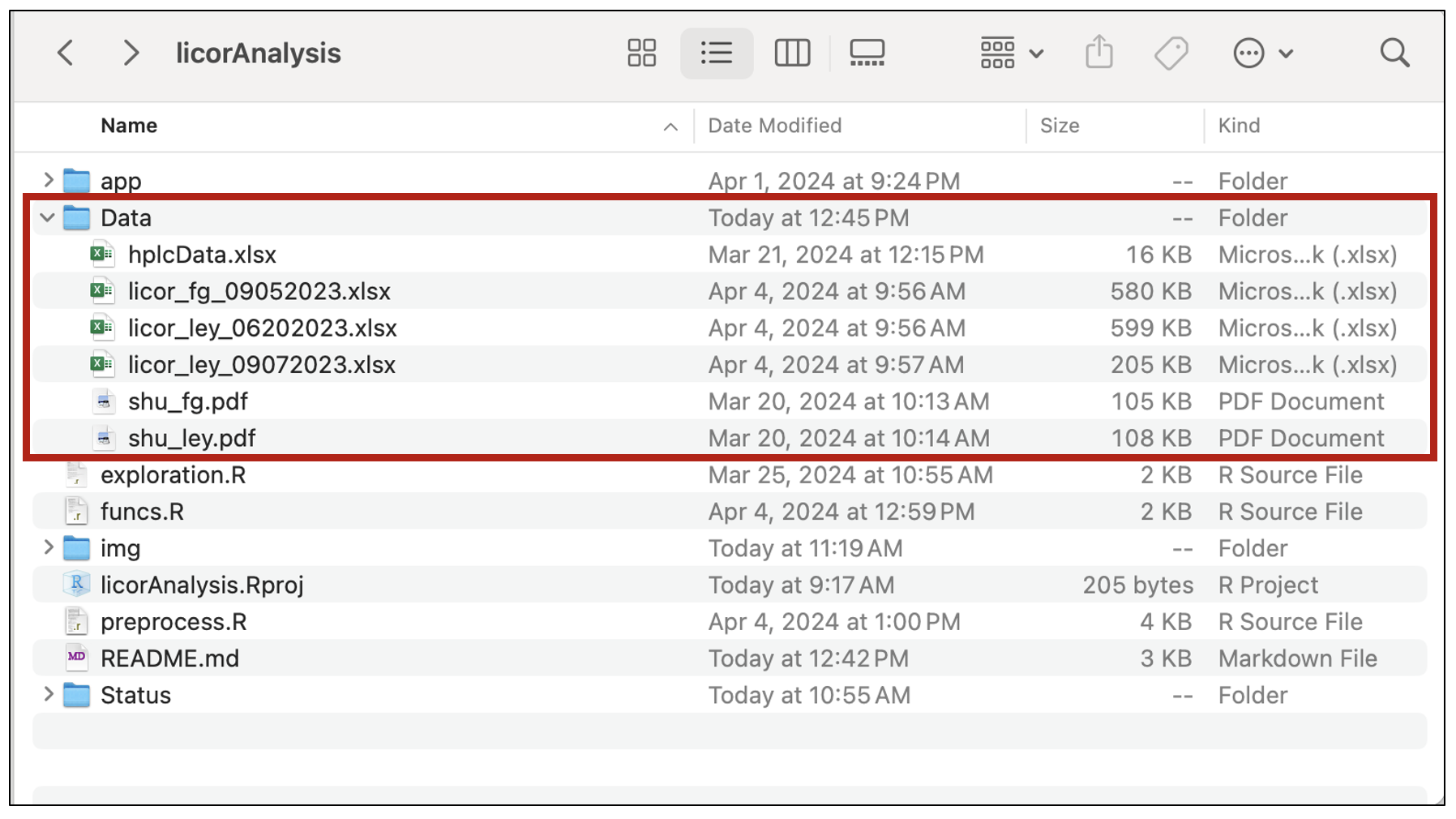Go back with the left arrow button
Viewport: 1456px width, 819px height.
pos(66,54)
